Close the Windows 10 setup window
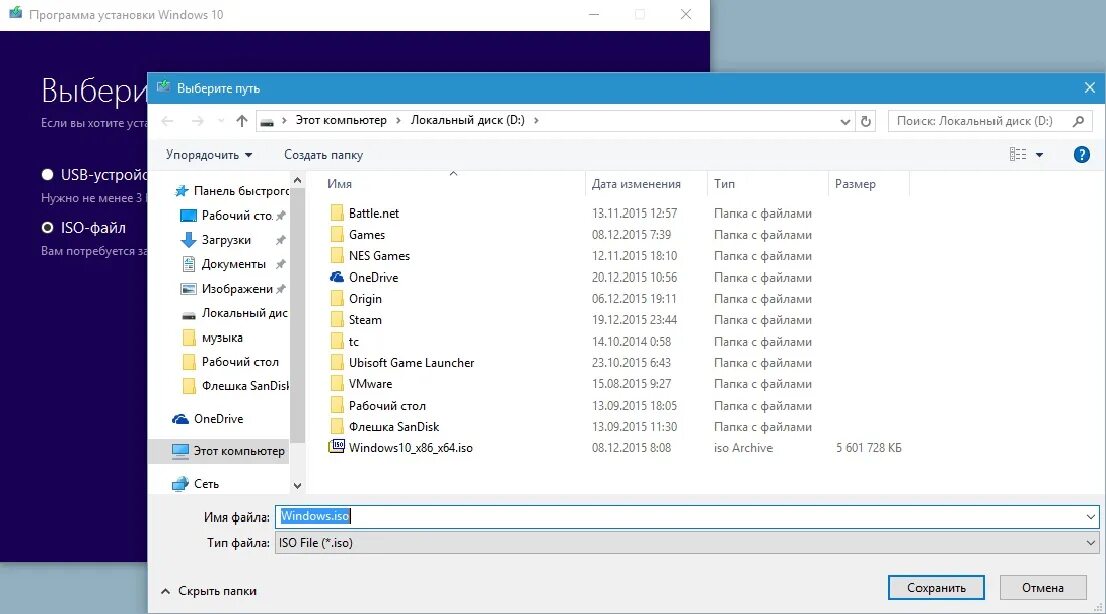Viewport: 1106px width, 614px height. [686, 14]
